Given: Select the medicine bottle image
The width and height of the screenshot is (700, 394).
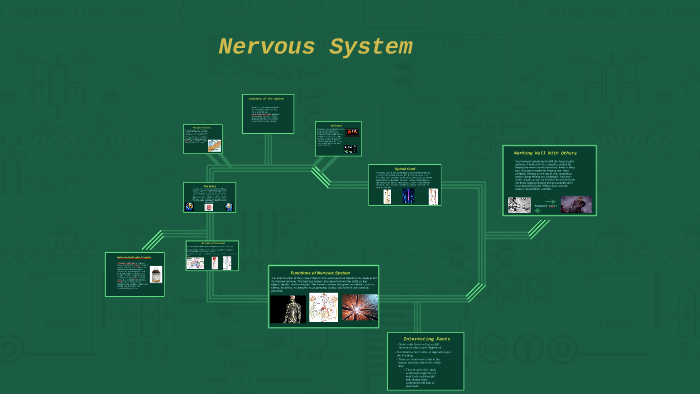Looking at the screenshot, I should coord(156,274).
